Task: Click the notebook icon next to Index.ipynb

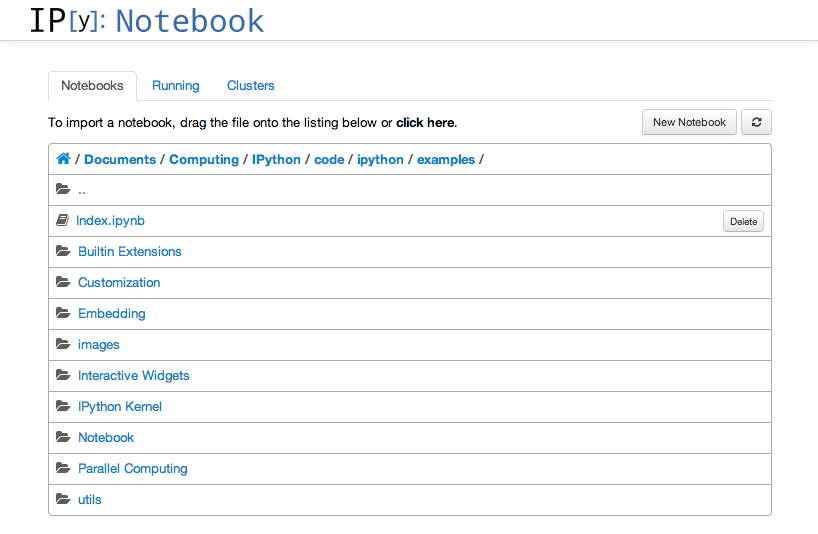Action: click(63, 220)
